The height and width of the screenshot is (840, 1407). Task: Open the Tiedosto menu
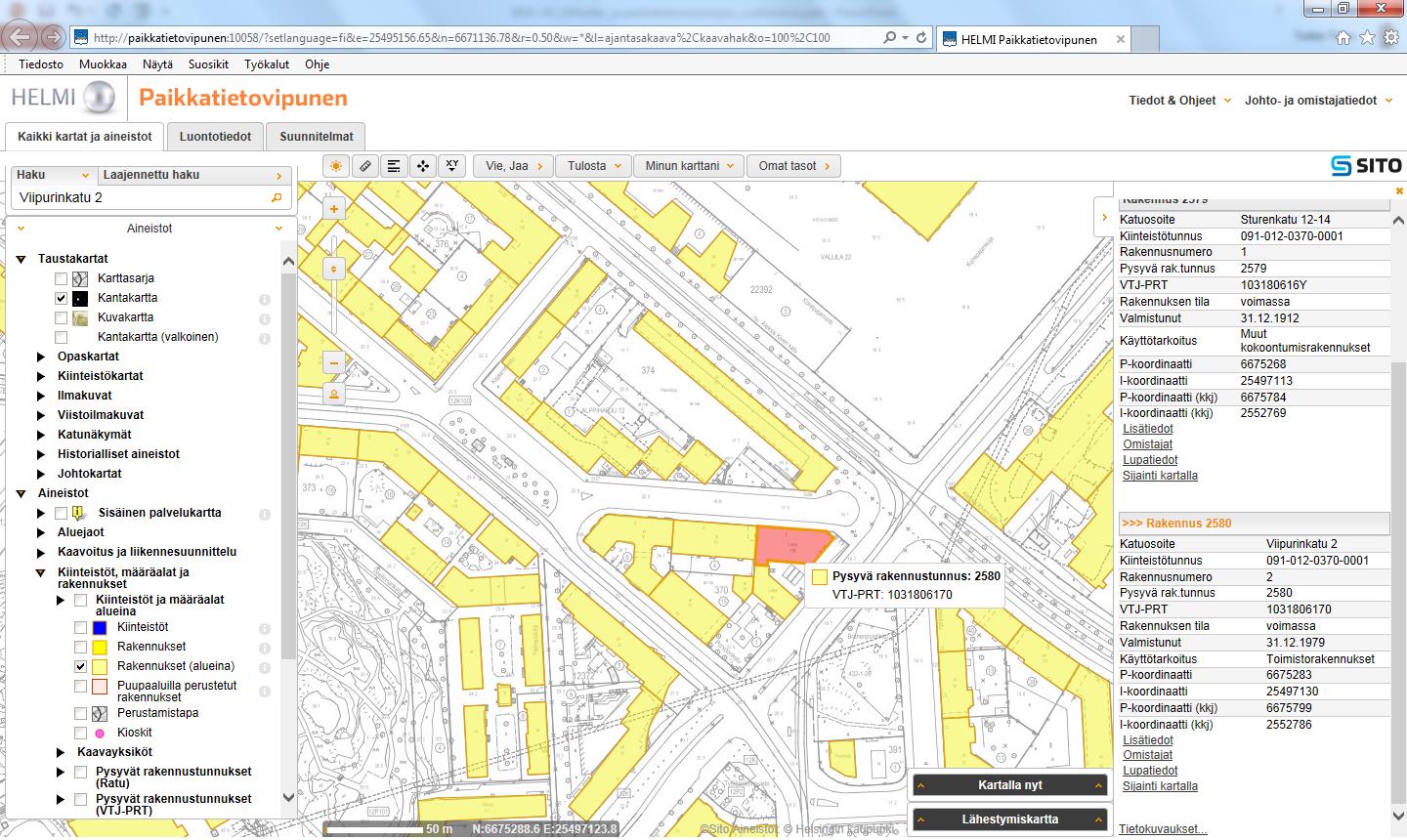tap(41, 64)
